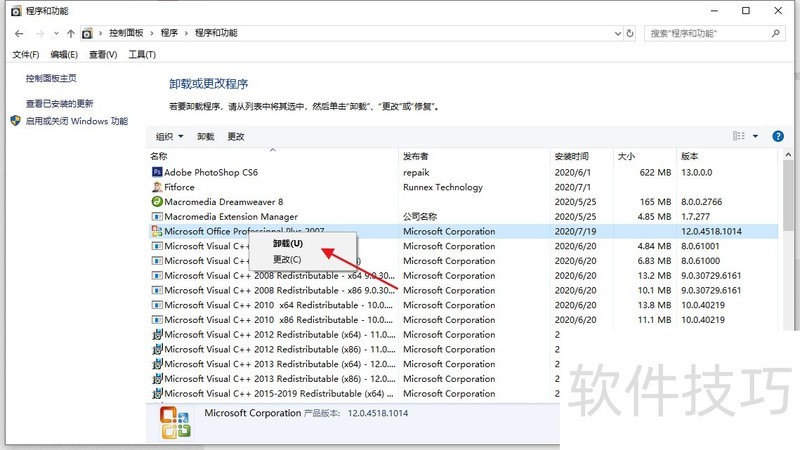Screen dimensions: 800x450
Task: Open 查看已安装的更新 link
Action: [x=60, y=104]
